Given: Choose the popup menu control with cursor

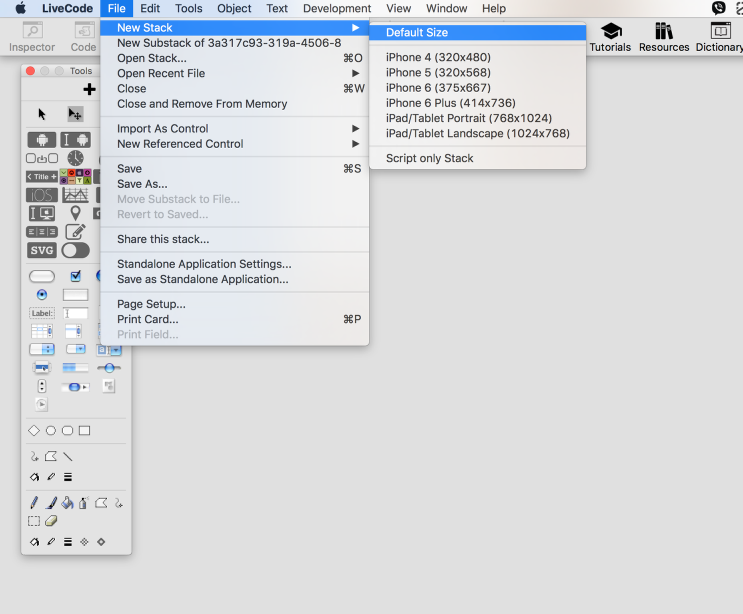Looking at the screenshot, I should [42, 368].
